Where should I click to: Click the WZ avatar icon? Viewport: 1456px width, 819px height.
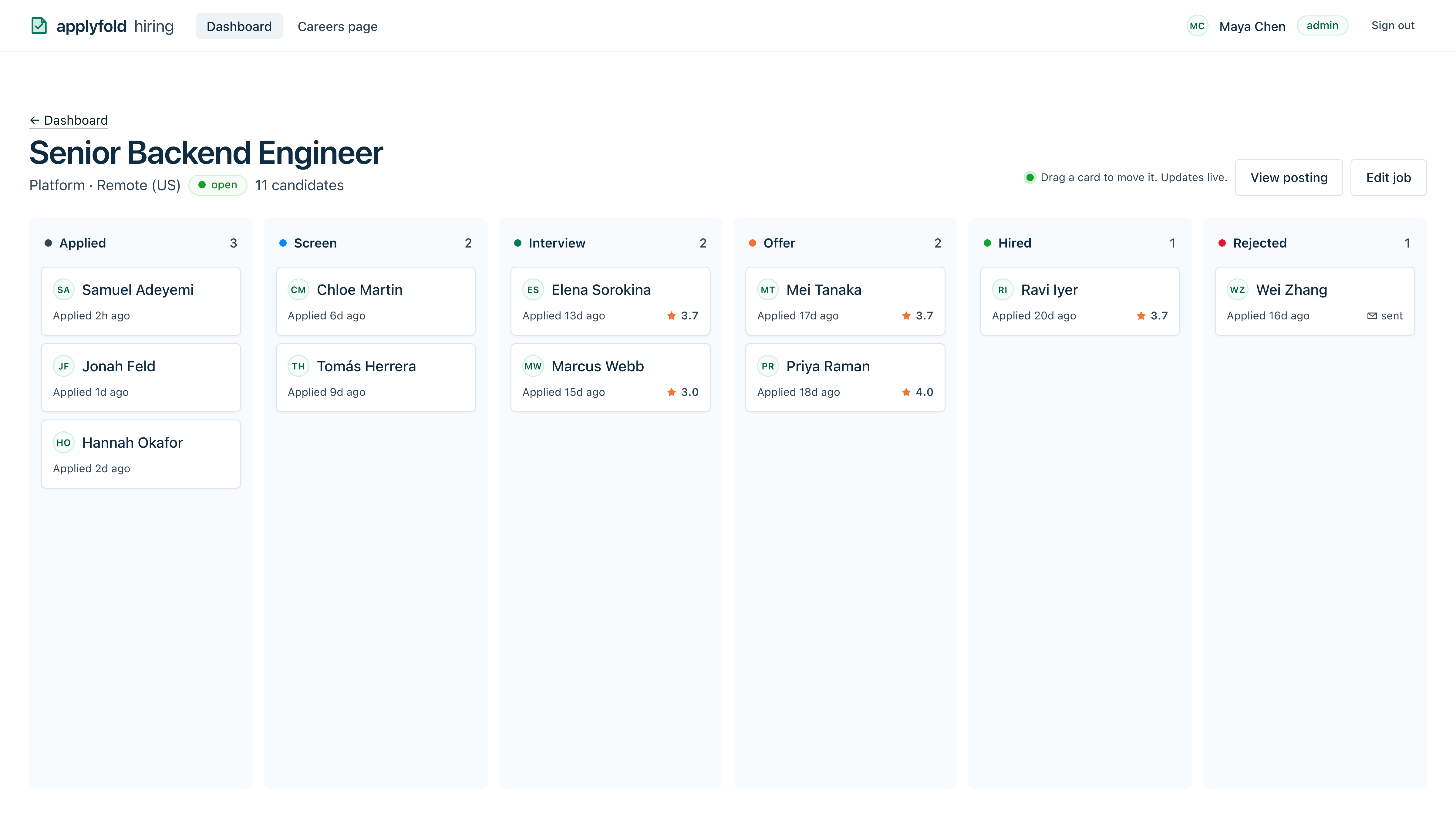1237,290
